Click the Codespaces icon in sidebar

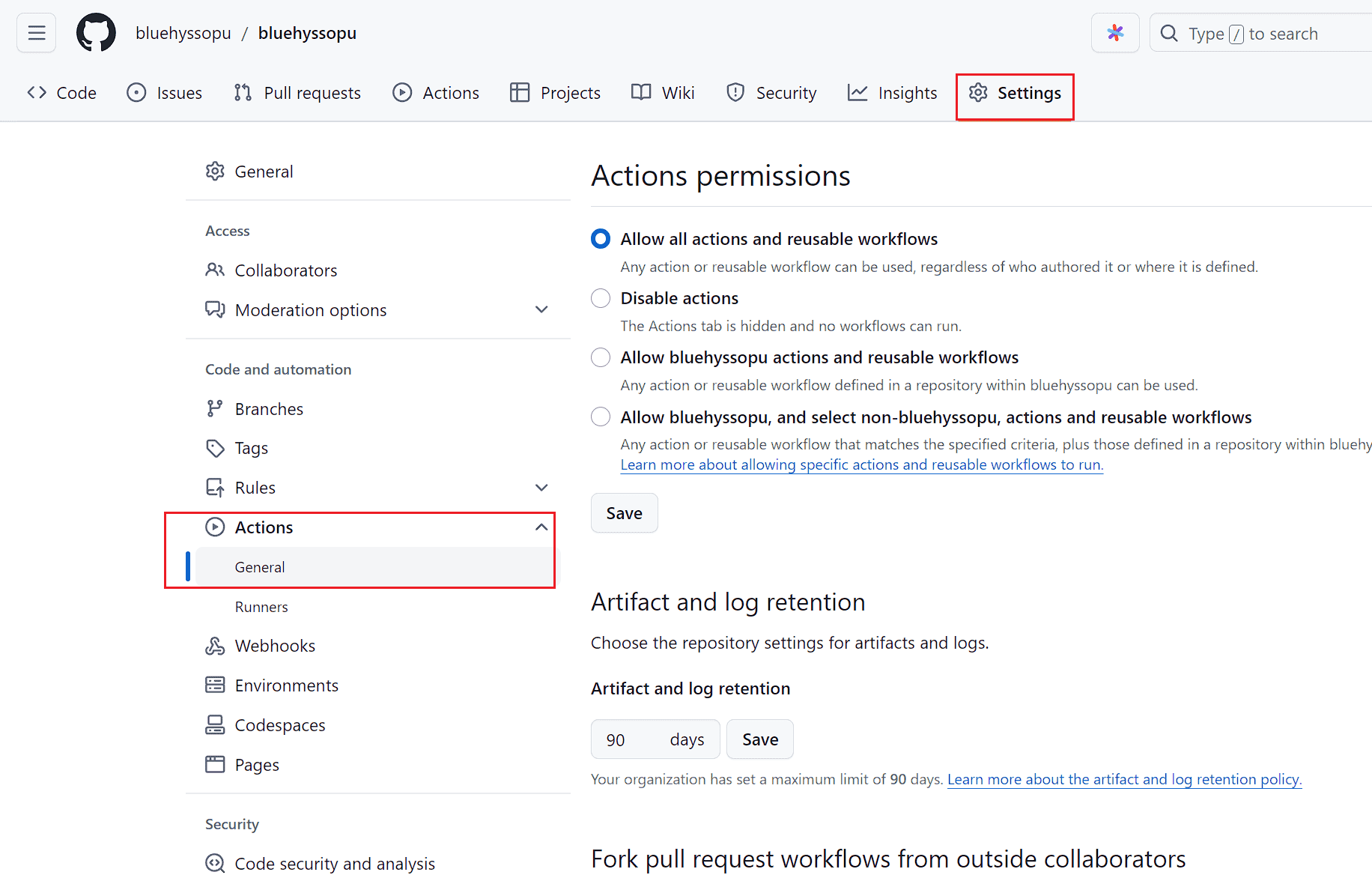pyautogui.click(x=215, y=724)
